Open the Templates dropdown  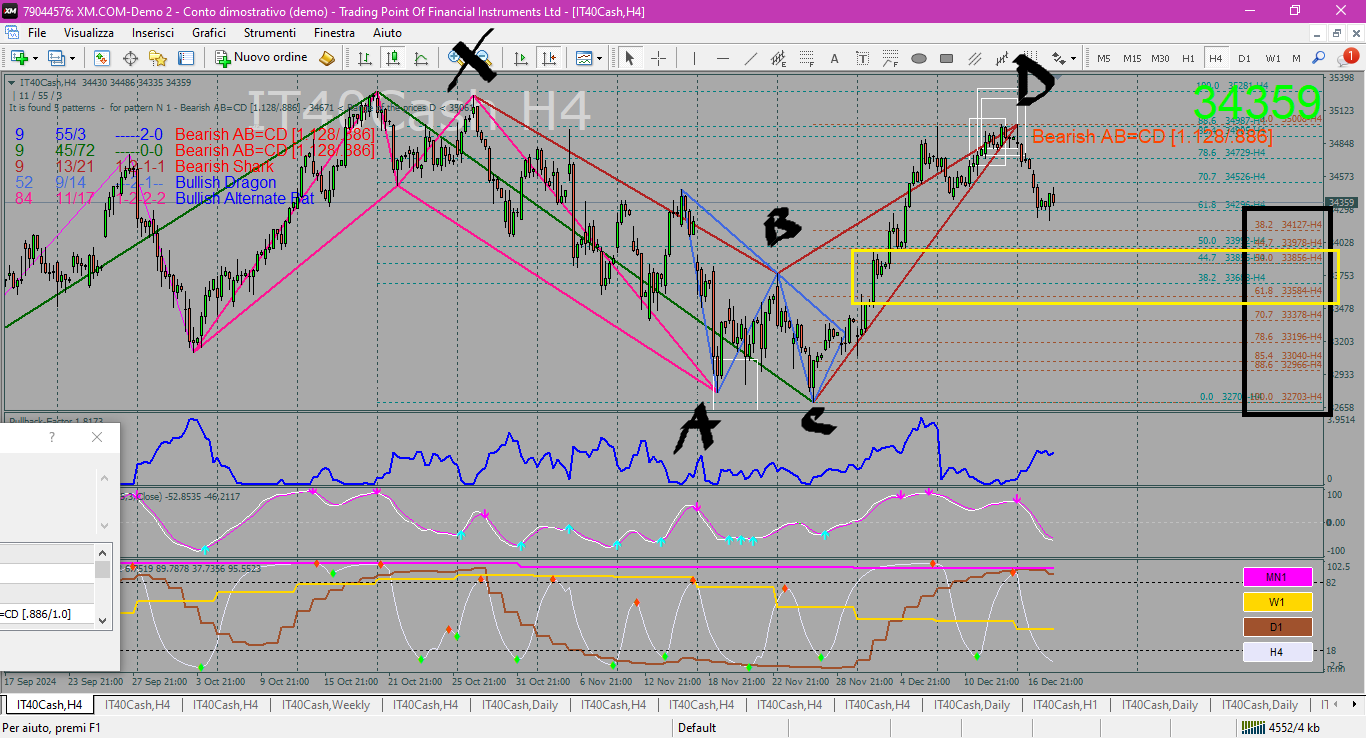click(x=588, y=58)
